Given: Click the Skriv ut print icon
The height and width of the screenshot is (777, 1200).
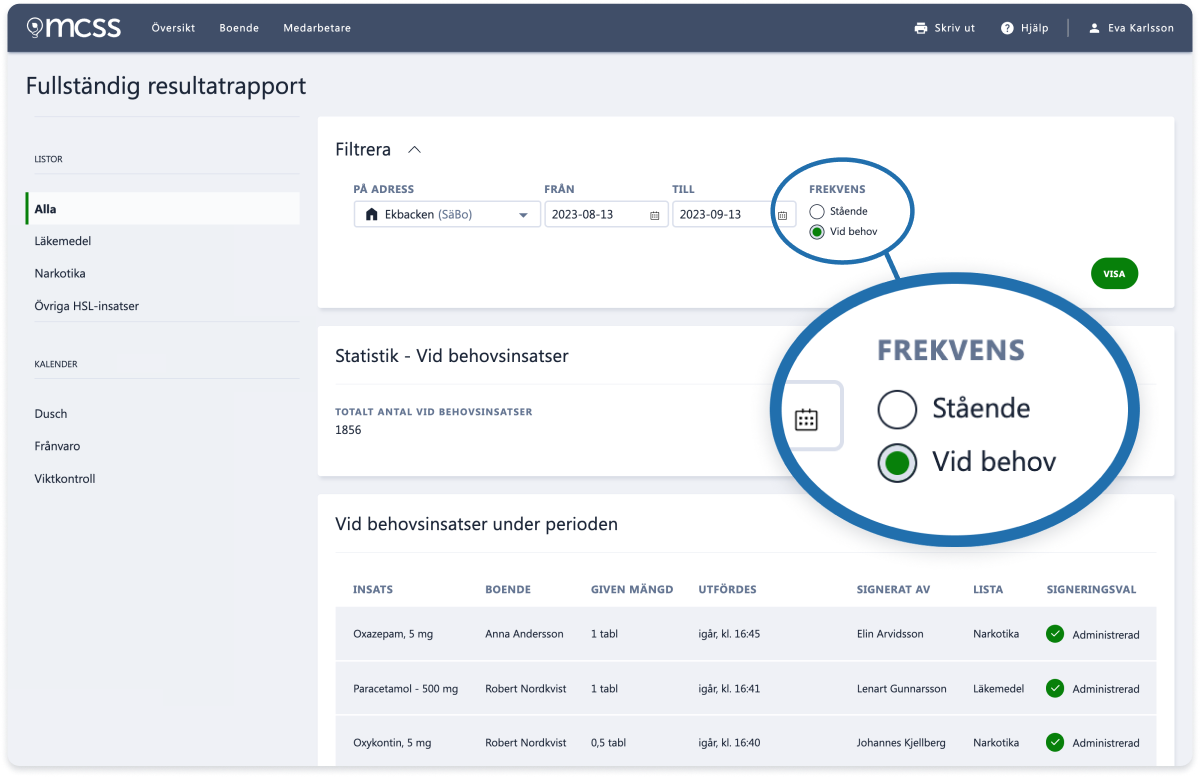Looking at the screenshot, I should click(x=919, y=28).
